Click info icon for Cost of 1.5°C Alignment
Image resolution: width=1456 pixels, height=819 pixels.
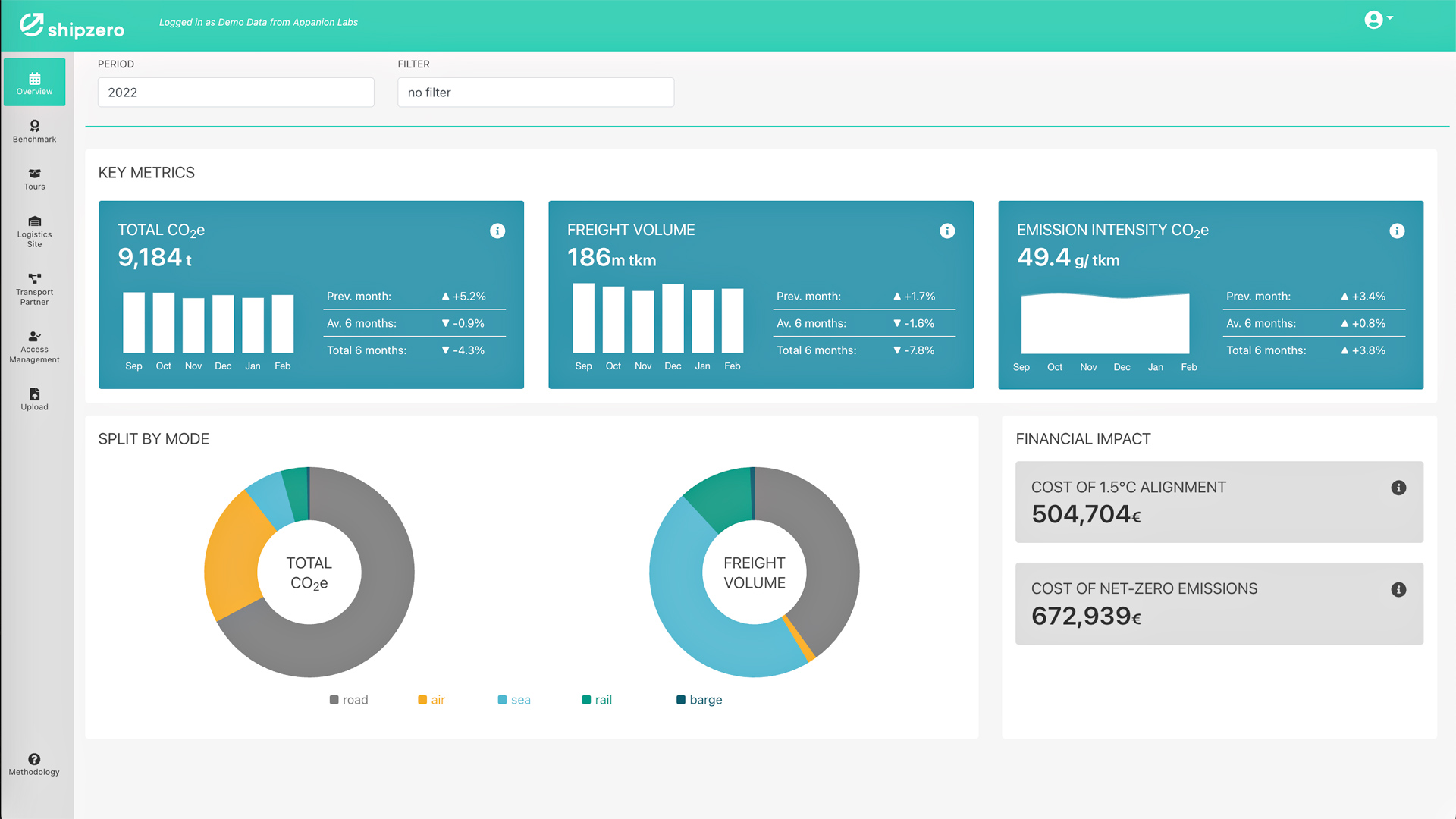(1398, 488)
